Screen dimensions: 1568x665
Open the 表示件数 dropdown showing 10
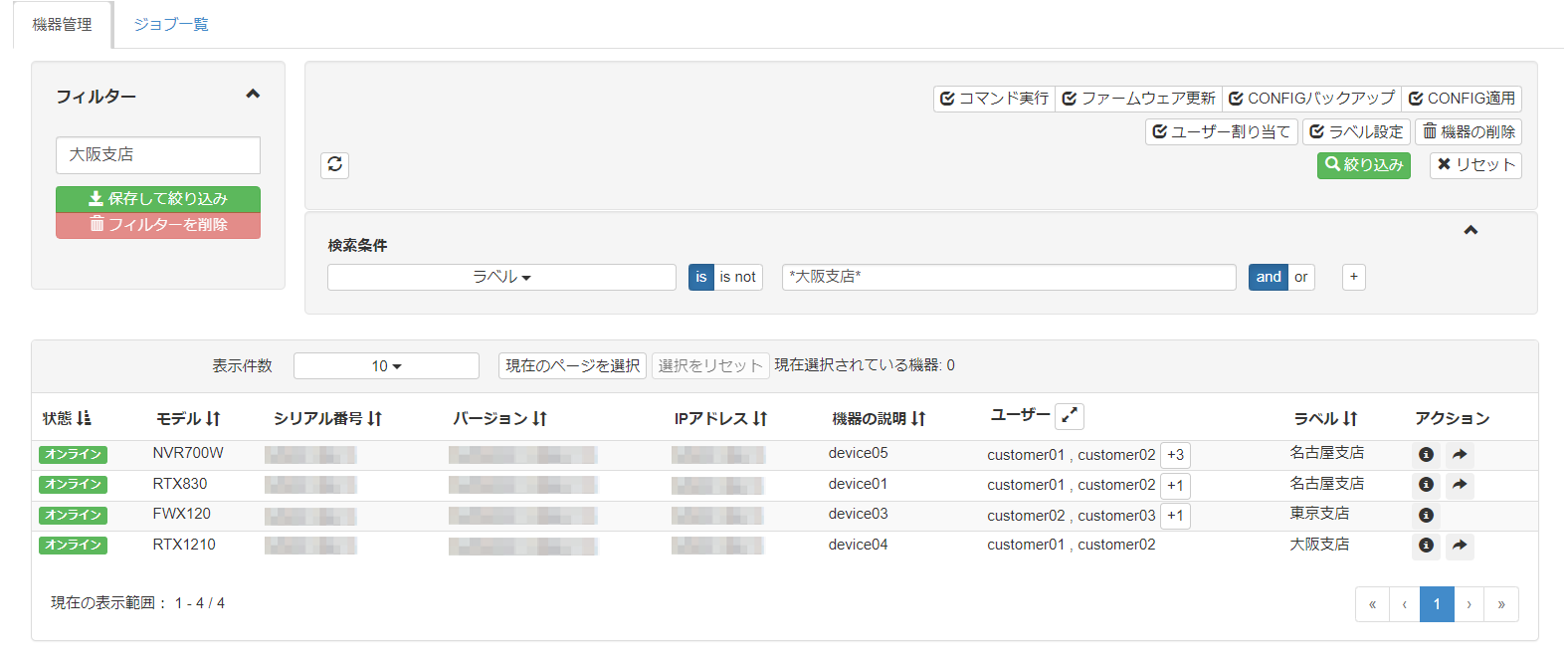click(x=386, y=366)
